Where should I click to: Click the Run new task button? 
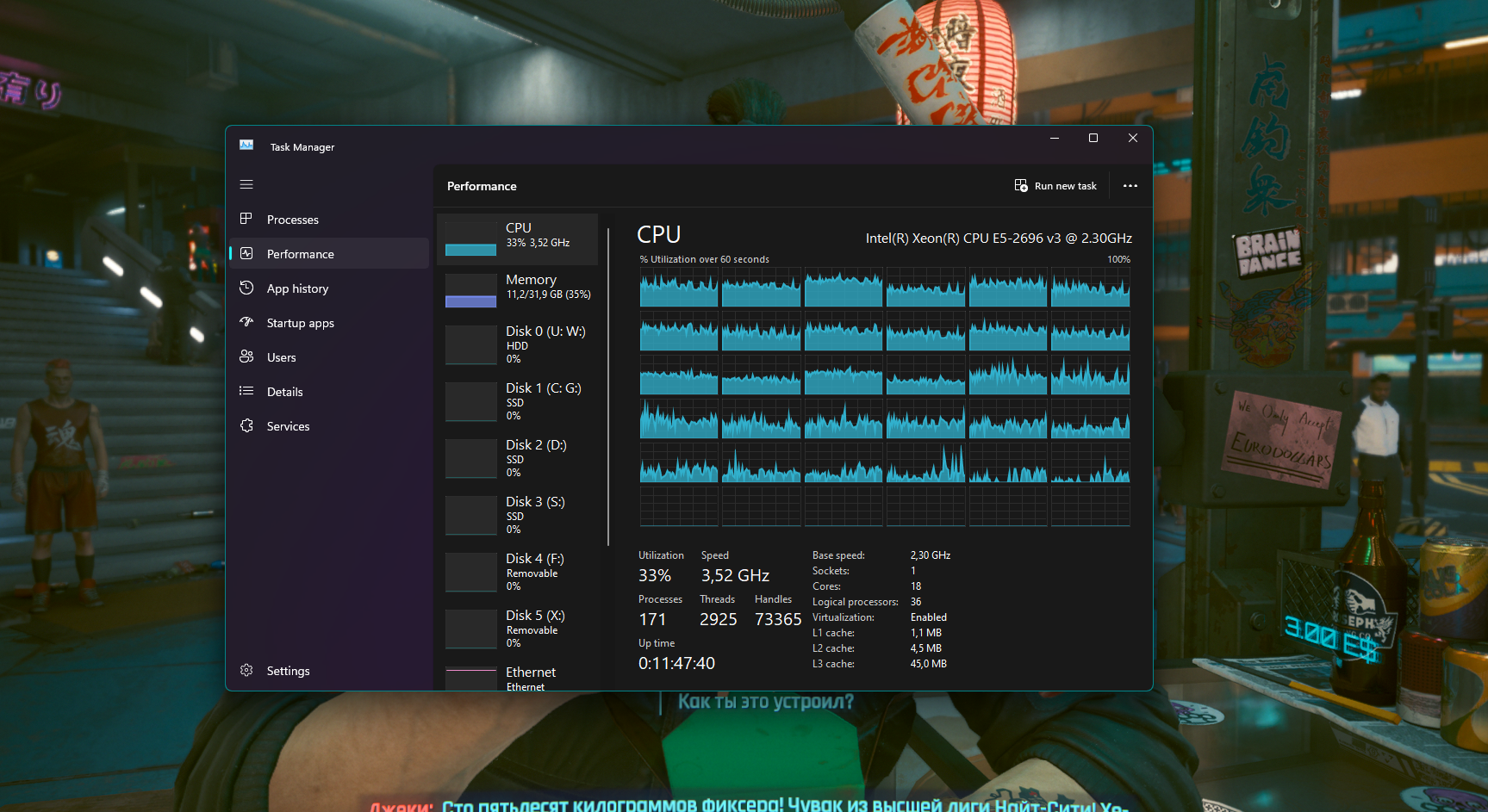[1055, 186]
